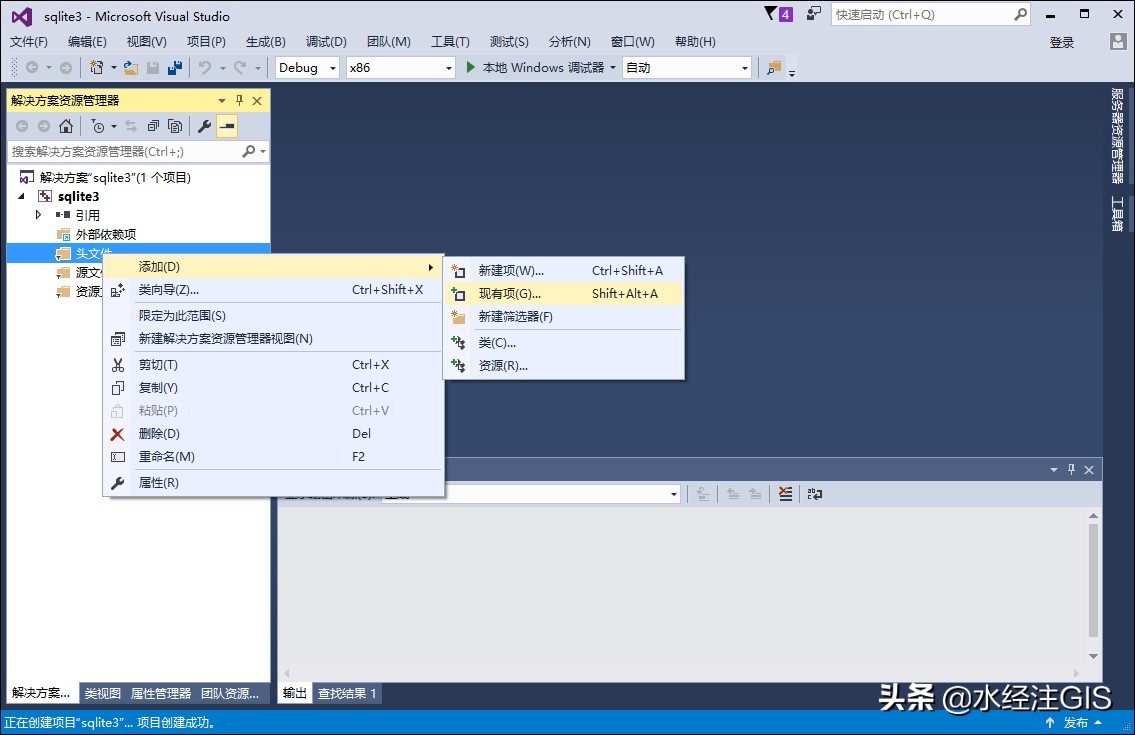Click the account avatar icon
The height and width of the screenshot is (735, 1135).
1118,41
